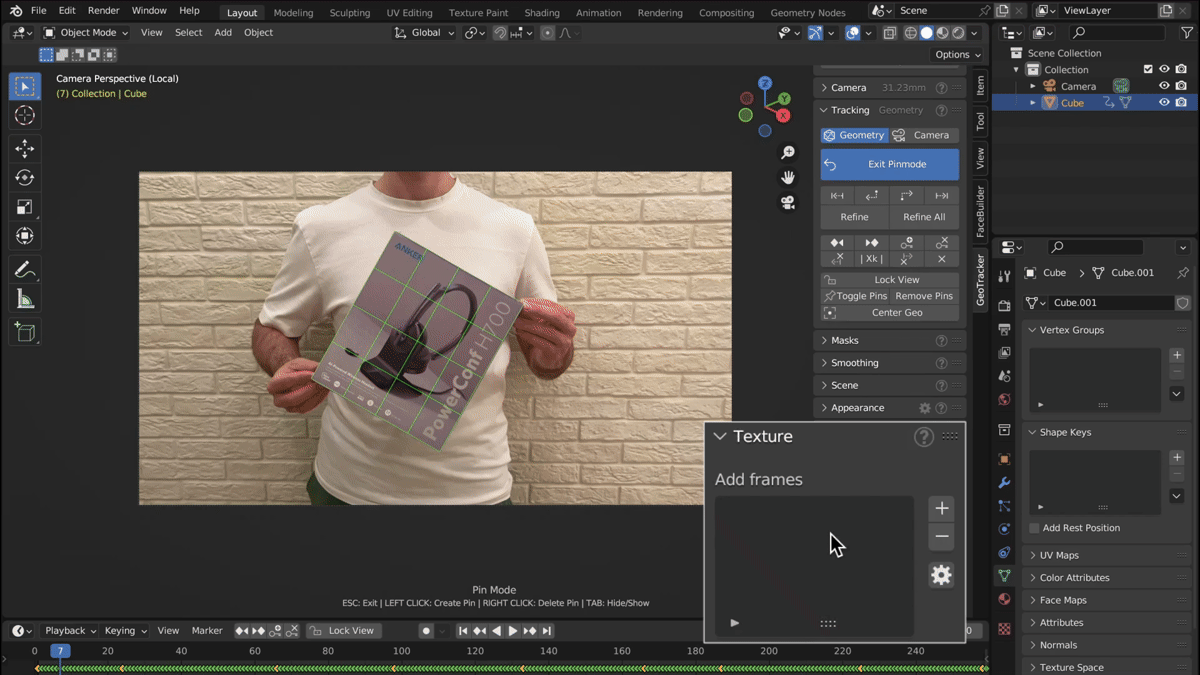Select the Annotate pencil tool
Screen dimensions: 1200x675
coord(25,270)
